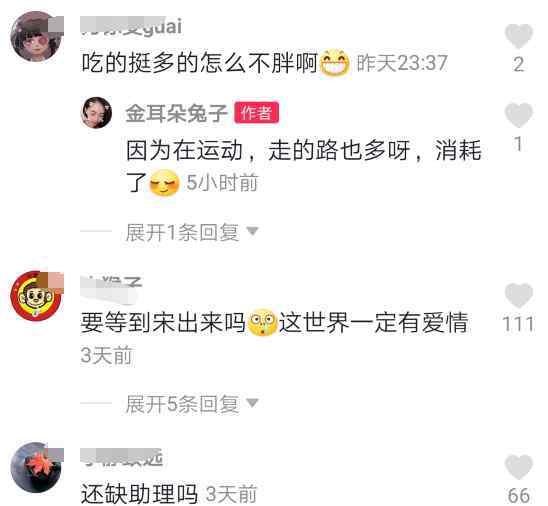The width and height of the screenshot is (548, 506).
Task: Tap the 作者 badge
Action: [x=257, y=113]
